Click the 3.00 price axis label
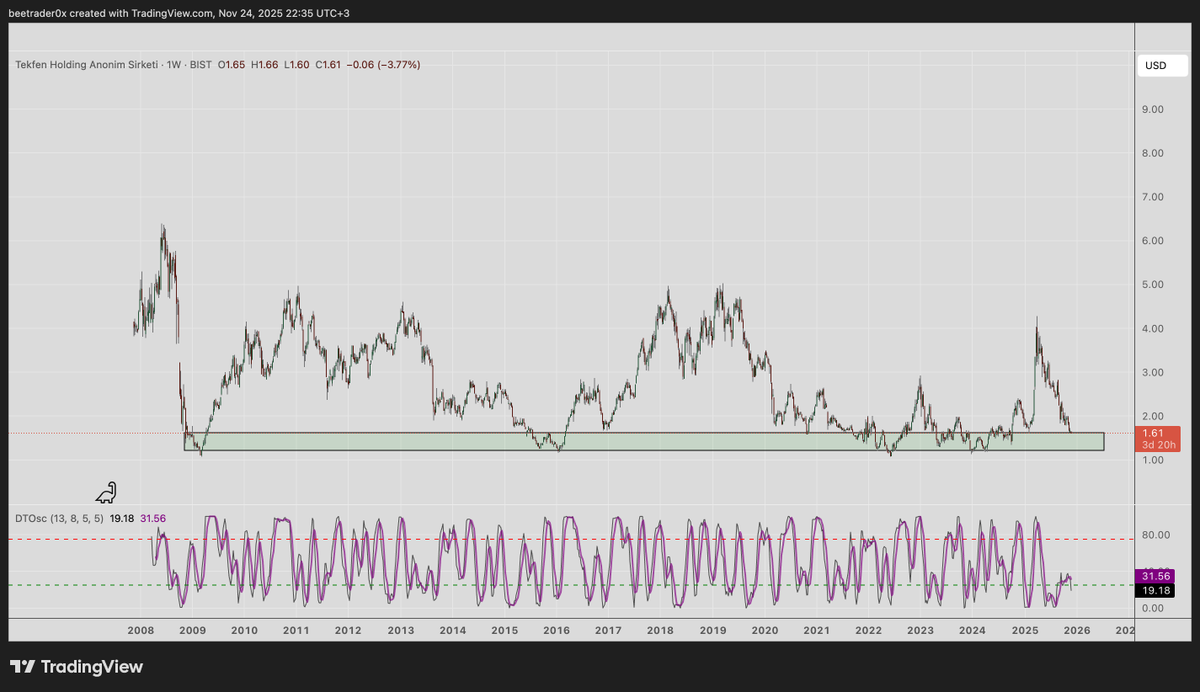Screen dimensions: 1200x692 click(x=1155, y=372)
